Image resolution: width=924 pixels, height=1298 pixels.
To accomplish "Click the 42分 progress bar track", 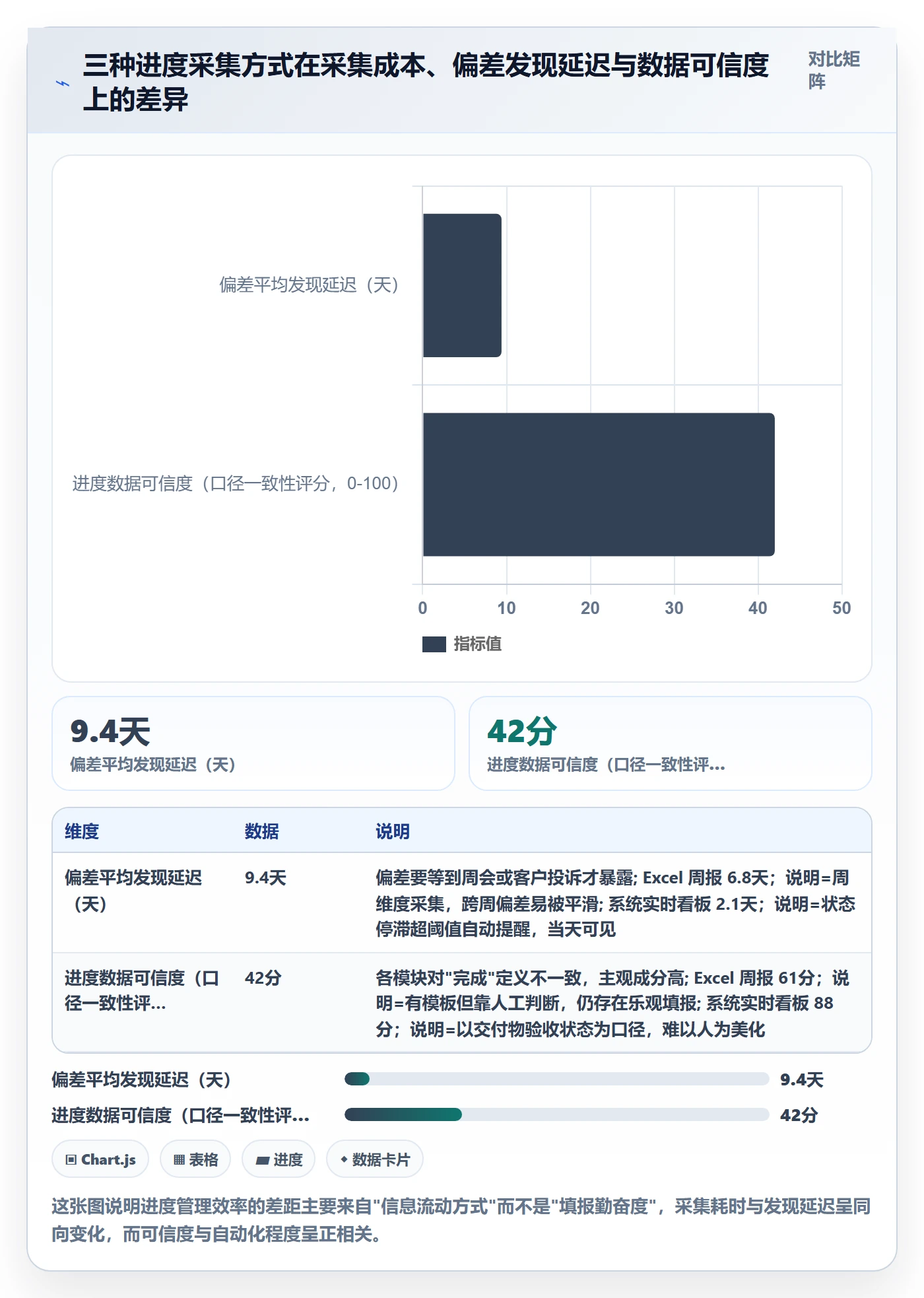I will click(556, 1114).
